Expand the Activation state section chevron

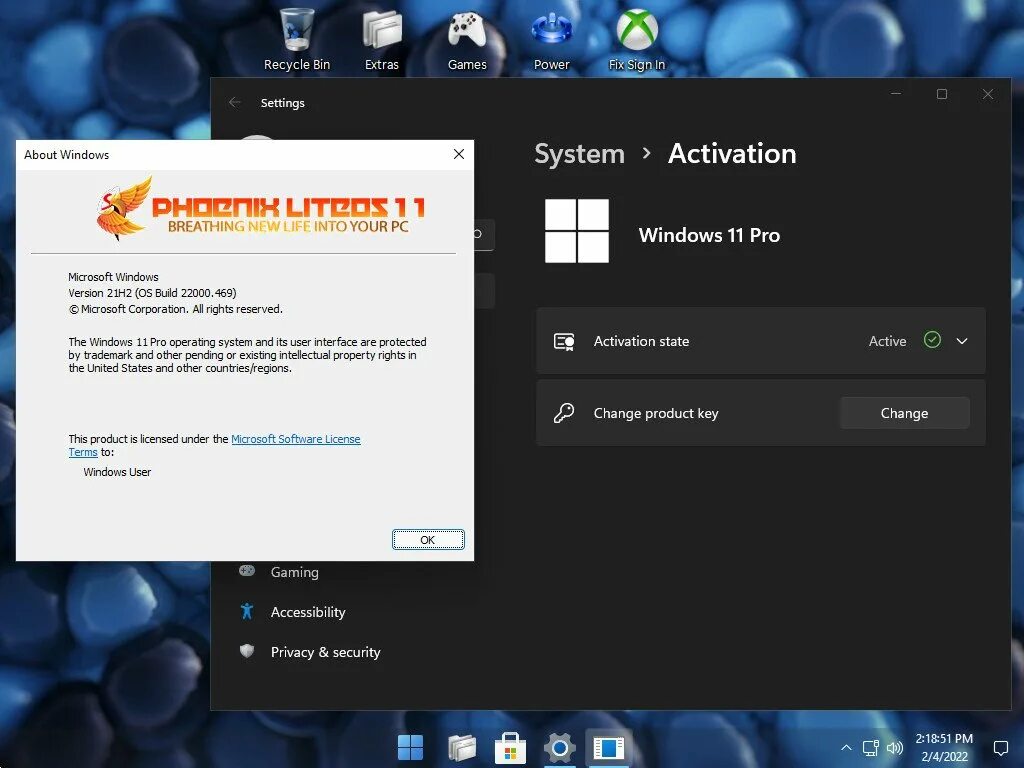point(961,341)
